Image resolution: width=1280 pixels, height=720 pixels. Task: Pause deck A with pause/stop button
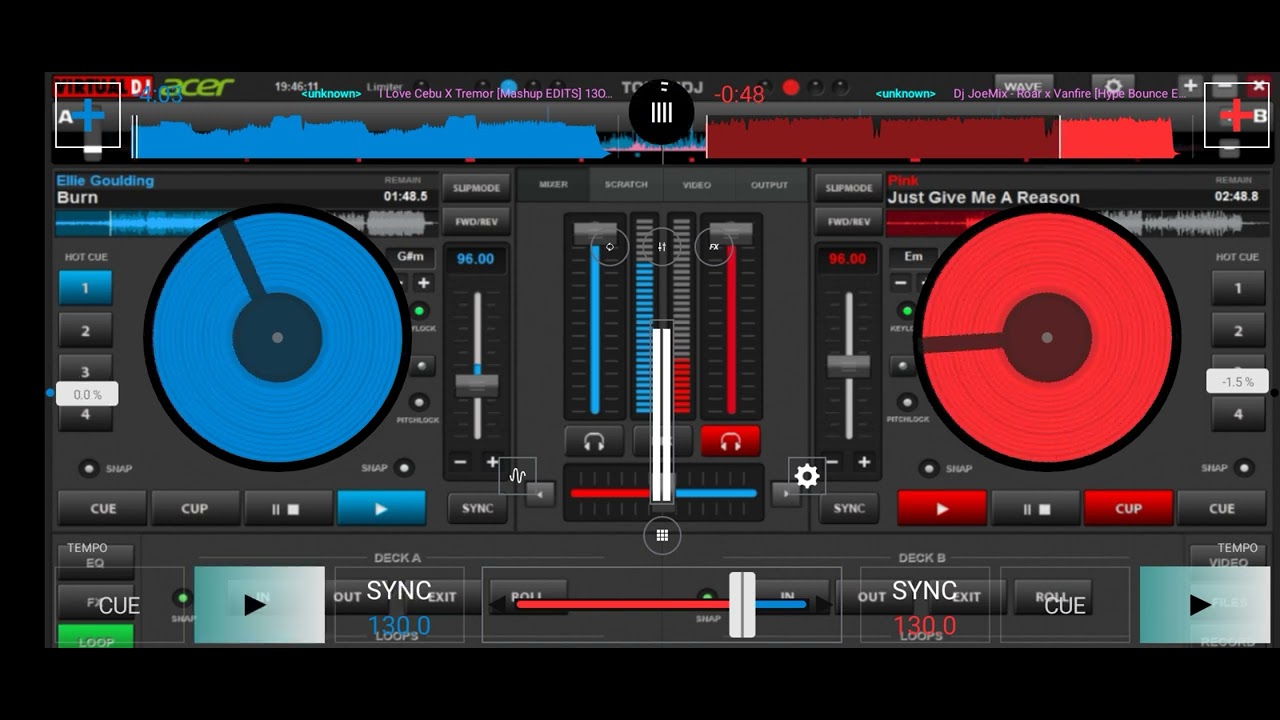[287, 508]
